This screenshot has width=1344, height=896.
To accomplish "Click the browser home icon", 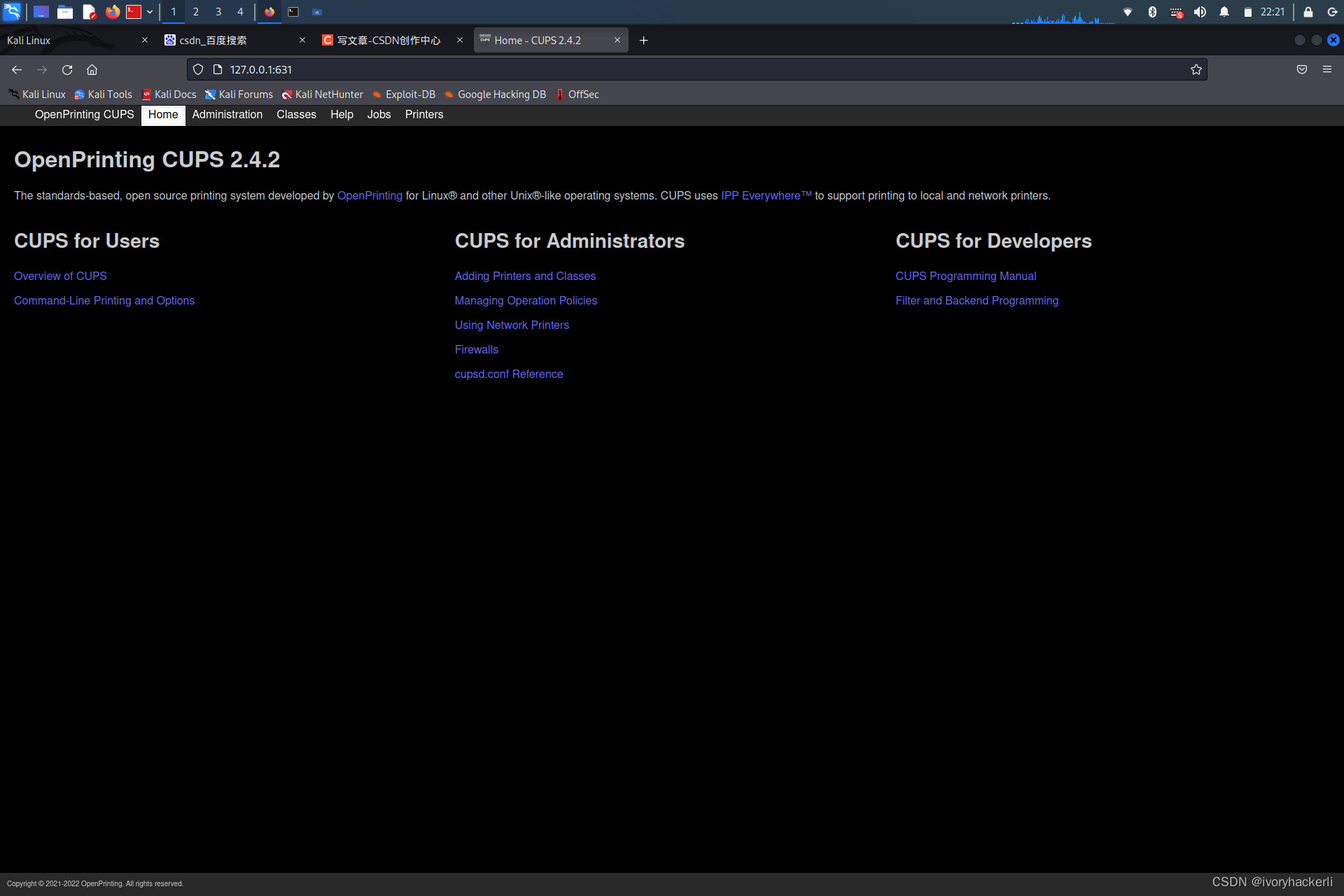I will 92,69.
